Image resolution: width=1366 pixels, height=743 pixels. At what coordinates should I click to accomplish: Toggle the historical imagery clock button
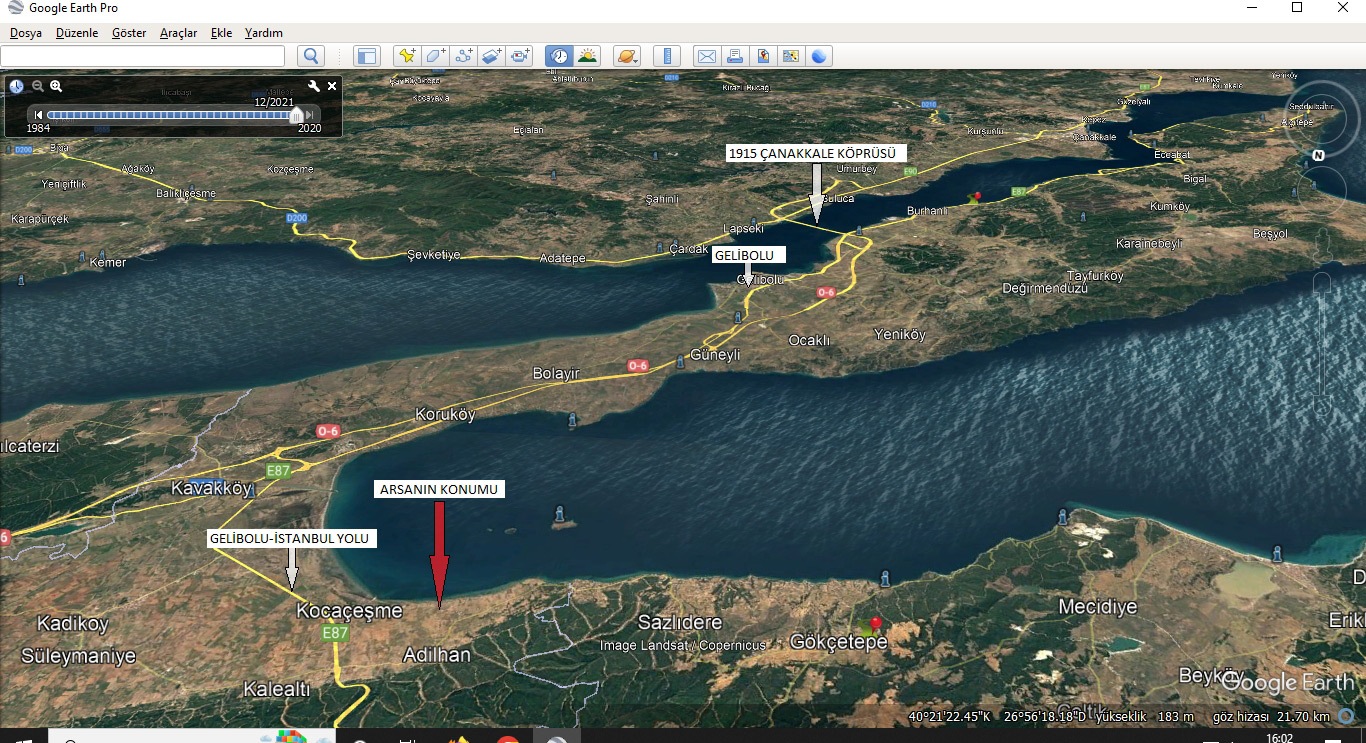[559, 56]
